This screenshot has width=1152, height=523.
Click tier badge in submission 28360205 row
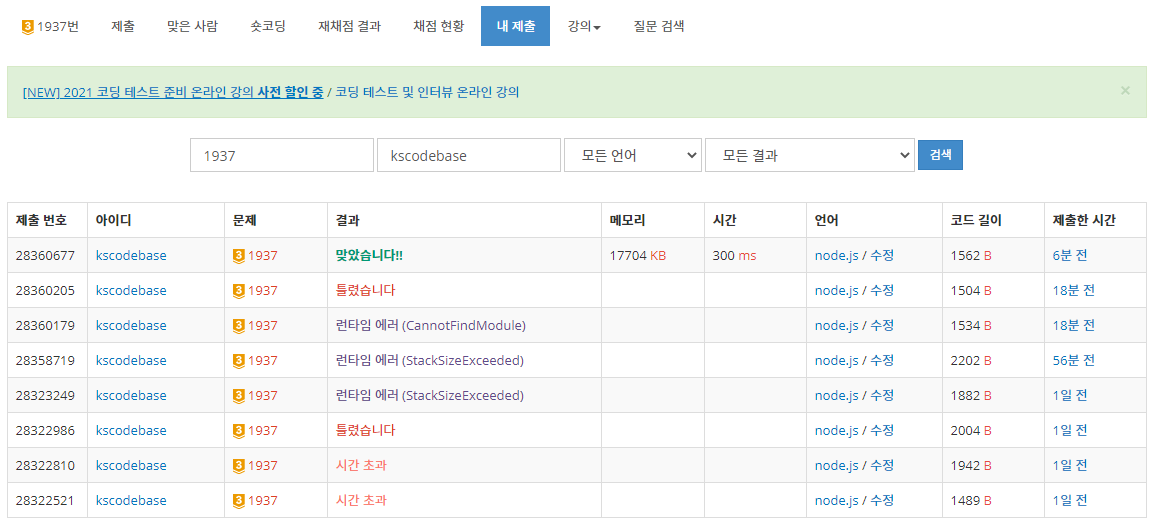[239, 290]
